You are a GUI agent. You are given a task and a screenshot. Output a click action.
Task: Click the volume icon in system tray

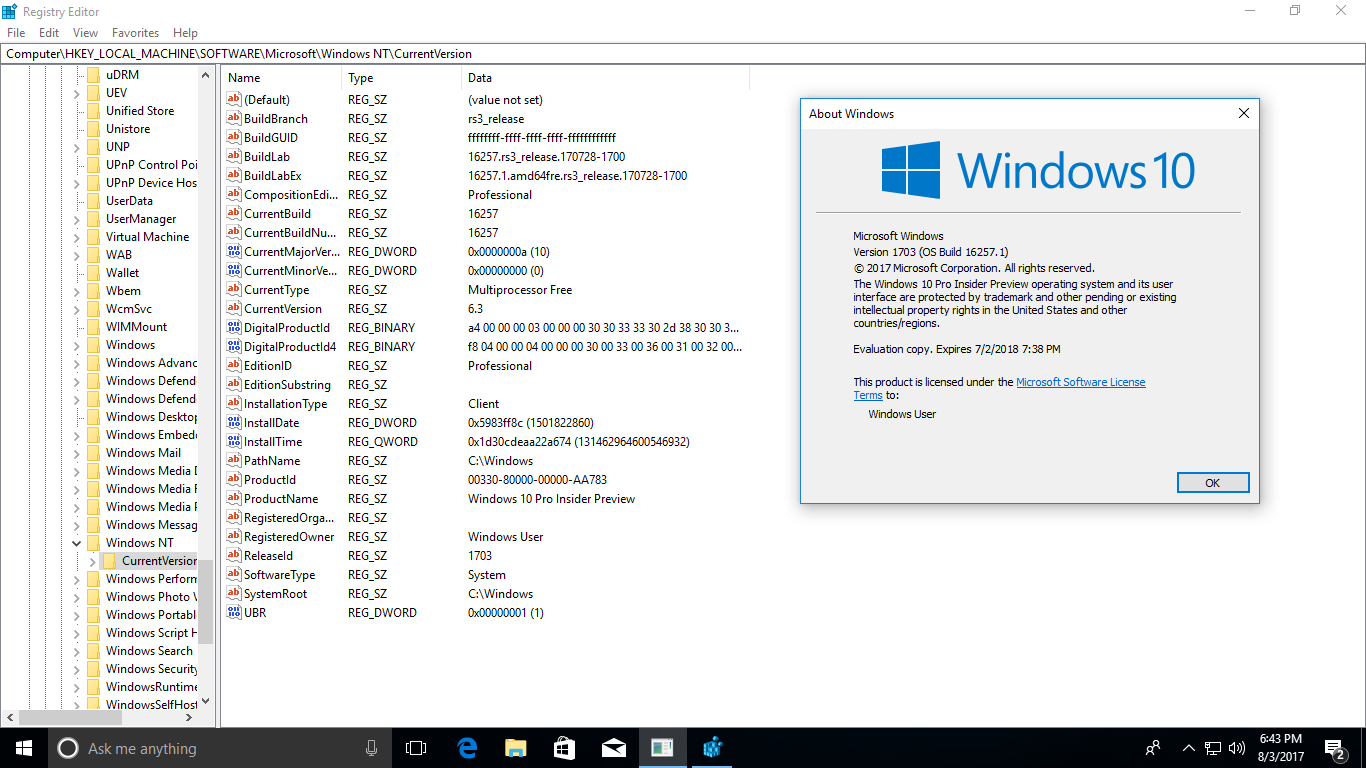point(1237,748)
